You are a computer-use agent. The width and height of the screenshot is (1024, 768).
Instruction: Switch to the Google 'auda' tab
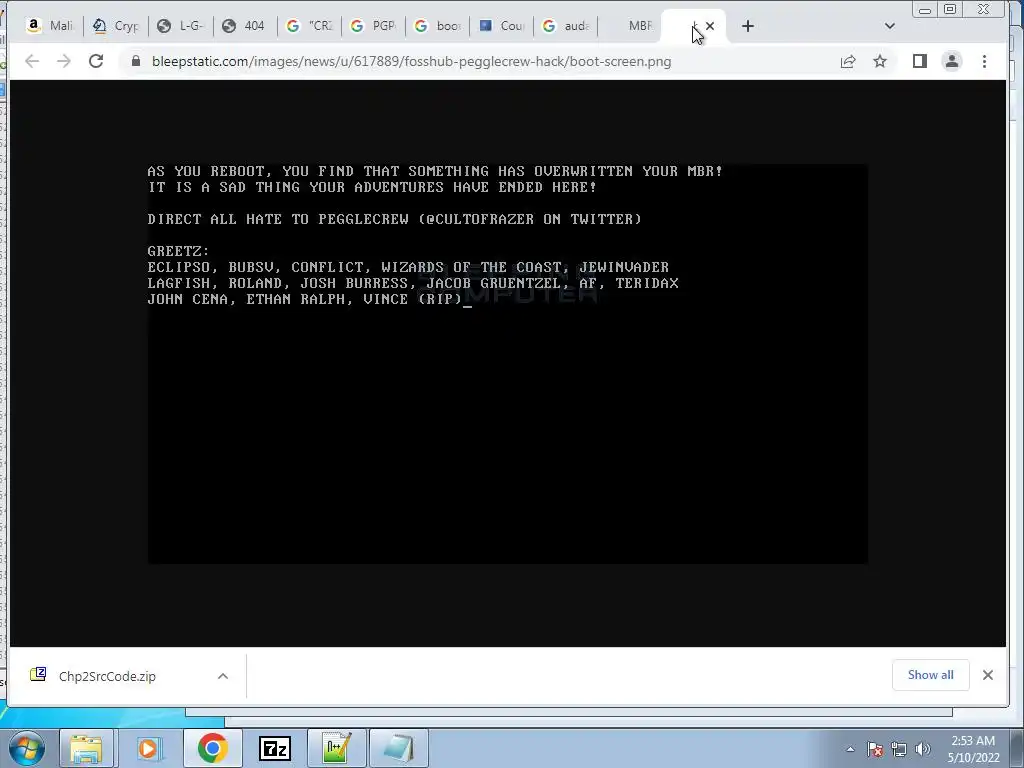566,26
